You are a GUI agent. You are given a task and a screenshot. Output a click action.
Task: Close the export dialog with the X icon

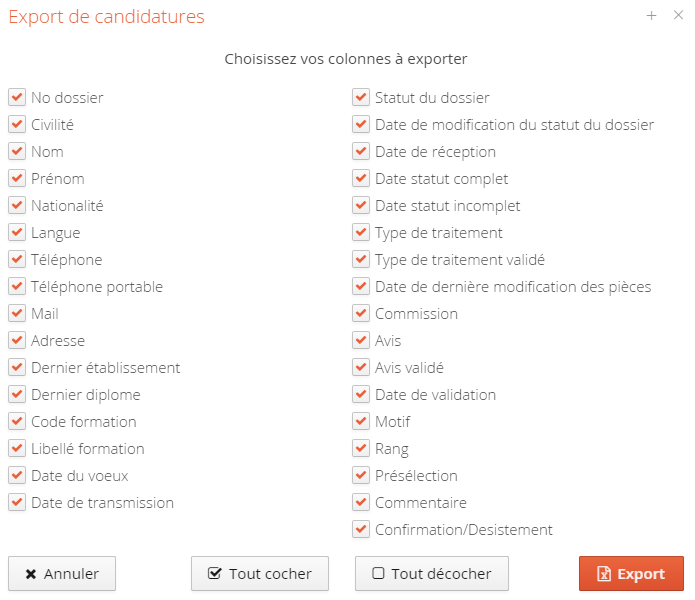coord(676,16)
